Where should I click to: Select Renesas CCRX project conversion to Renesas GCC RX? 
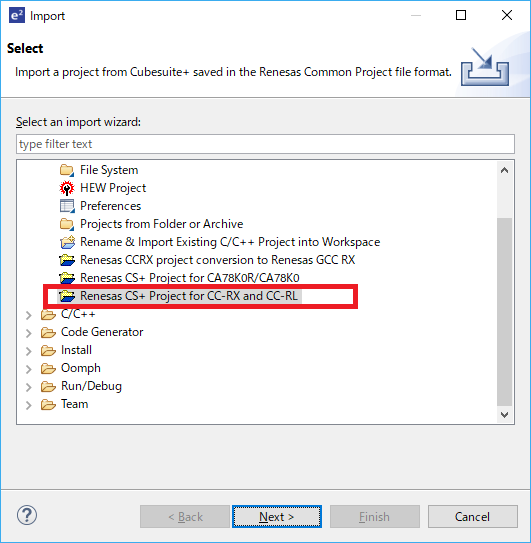[x=218, y=260]
